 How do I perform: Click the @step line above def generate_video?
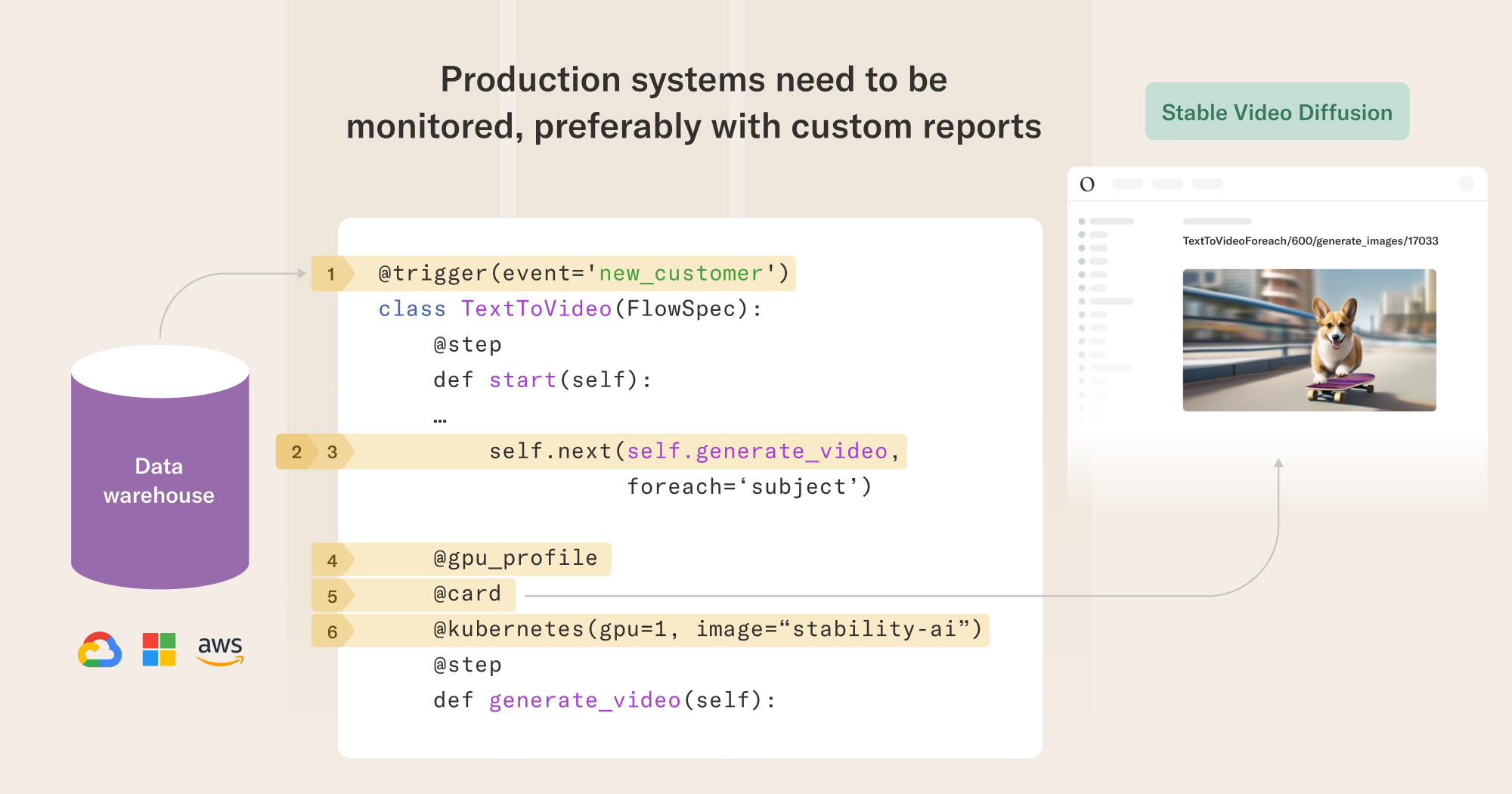467,665
